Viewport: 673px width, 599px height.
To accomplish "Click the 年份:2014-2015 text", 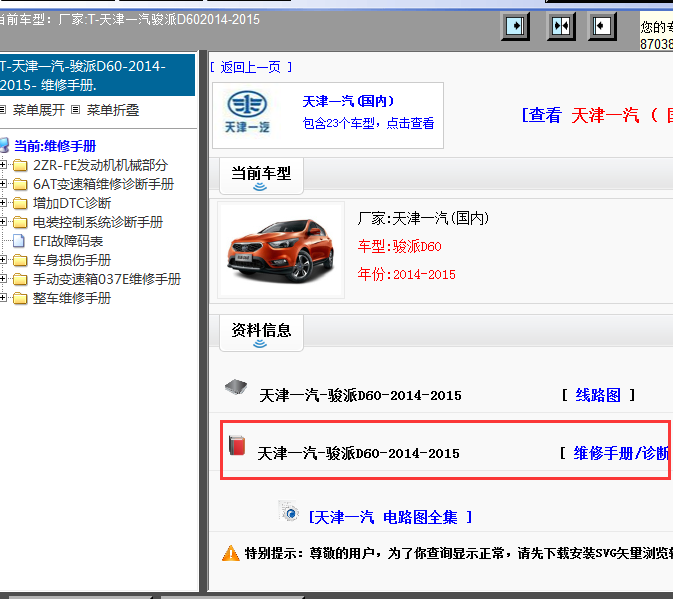I will [406, 274].
